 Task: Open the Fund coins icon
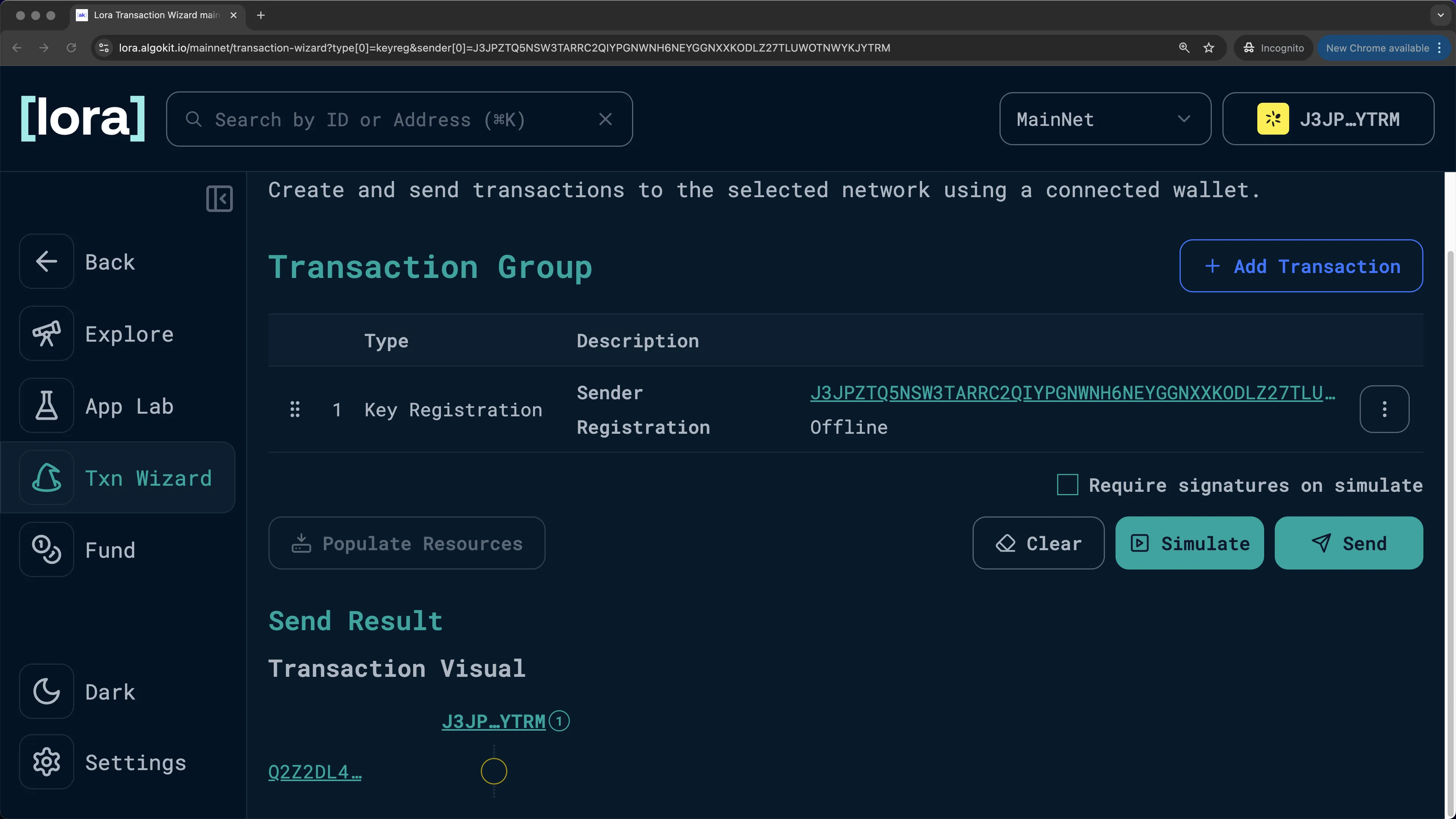pyautogui.click(x=46, y=550)
